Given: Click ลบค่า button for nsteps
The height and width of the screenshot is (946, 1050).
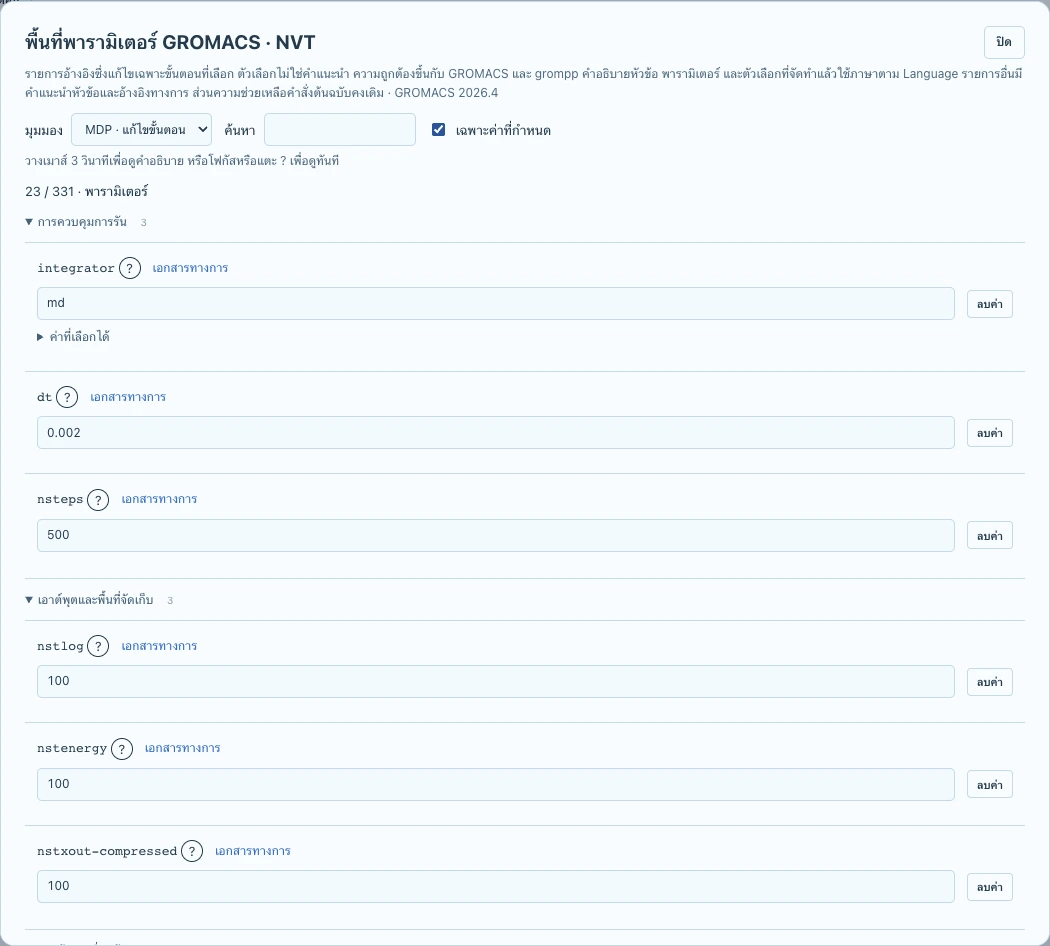Looking at the screenshot, I should (x=990, y=536).
